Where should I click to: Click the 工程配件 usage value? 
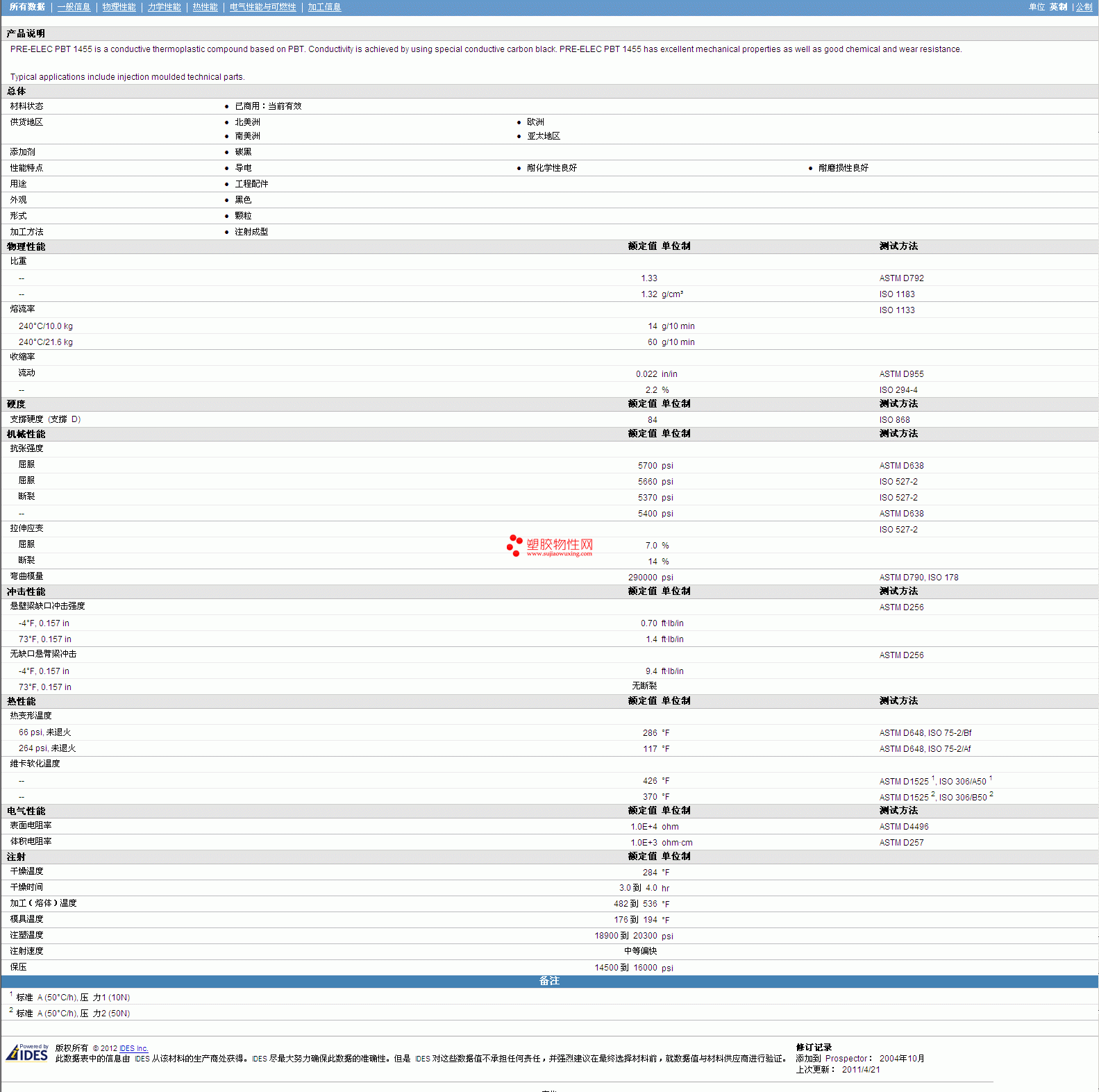click(251, 184)
